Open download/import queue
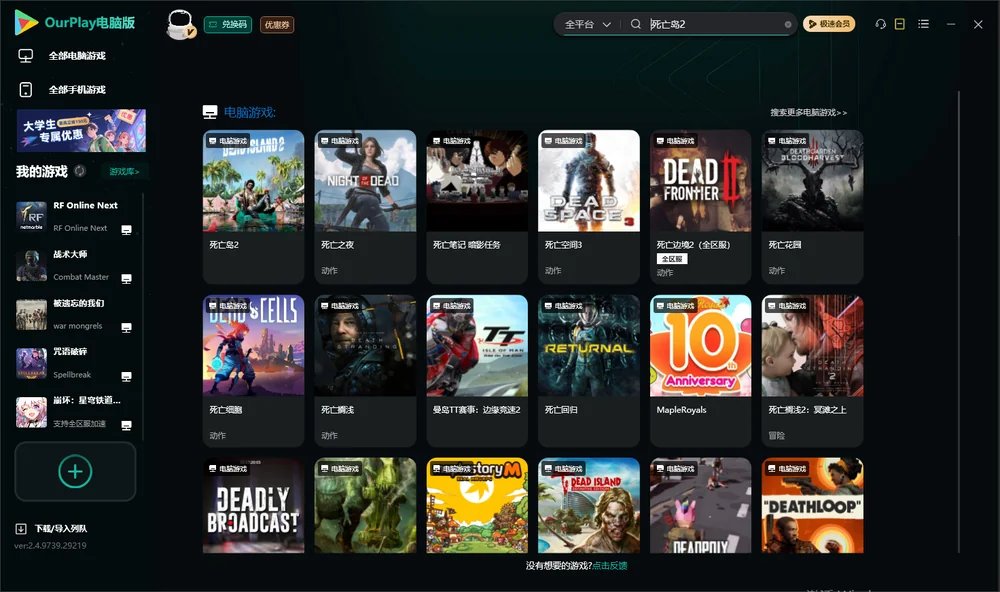This screenshot has width=1000, height=592. [x=52, y=528]
